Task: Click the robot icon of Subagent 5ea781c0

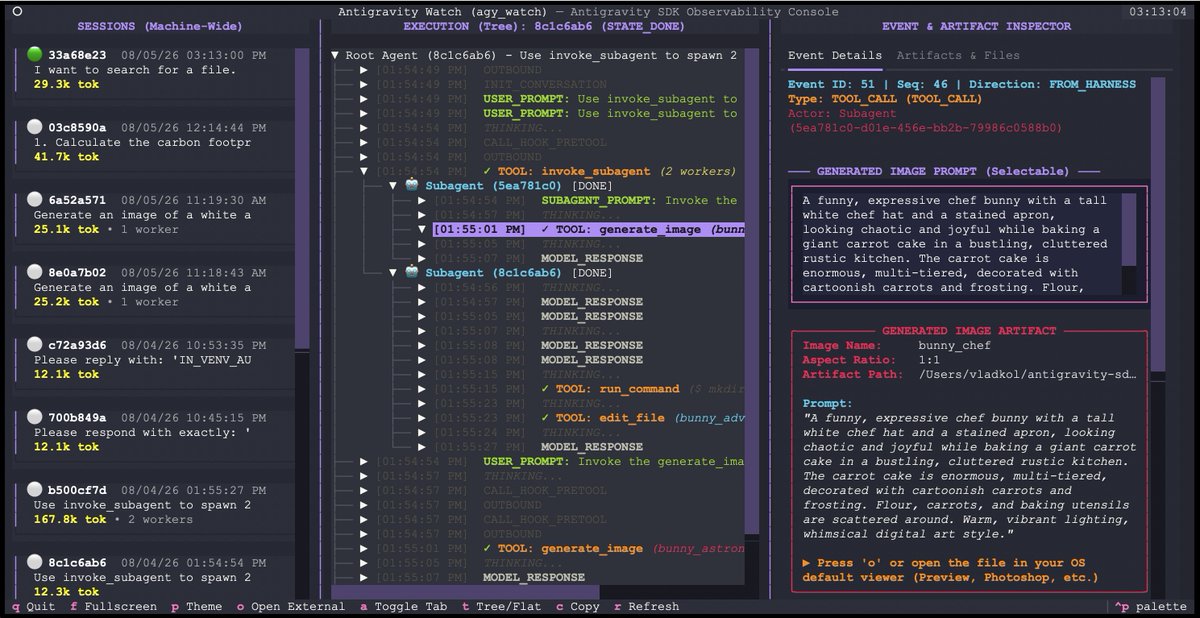Action: (x=411, y=186)
